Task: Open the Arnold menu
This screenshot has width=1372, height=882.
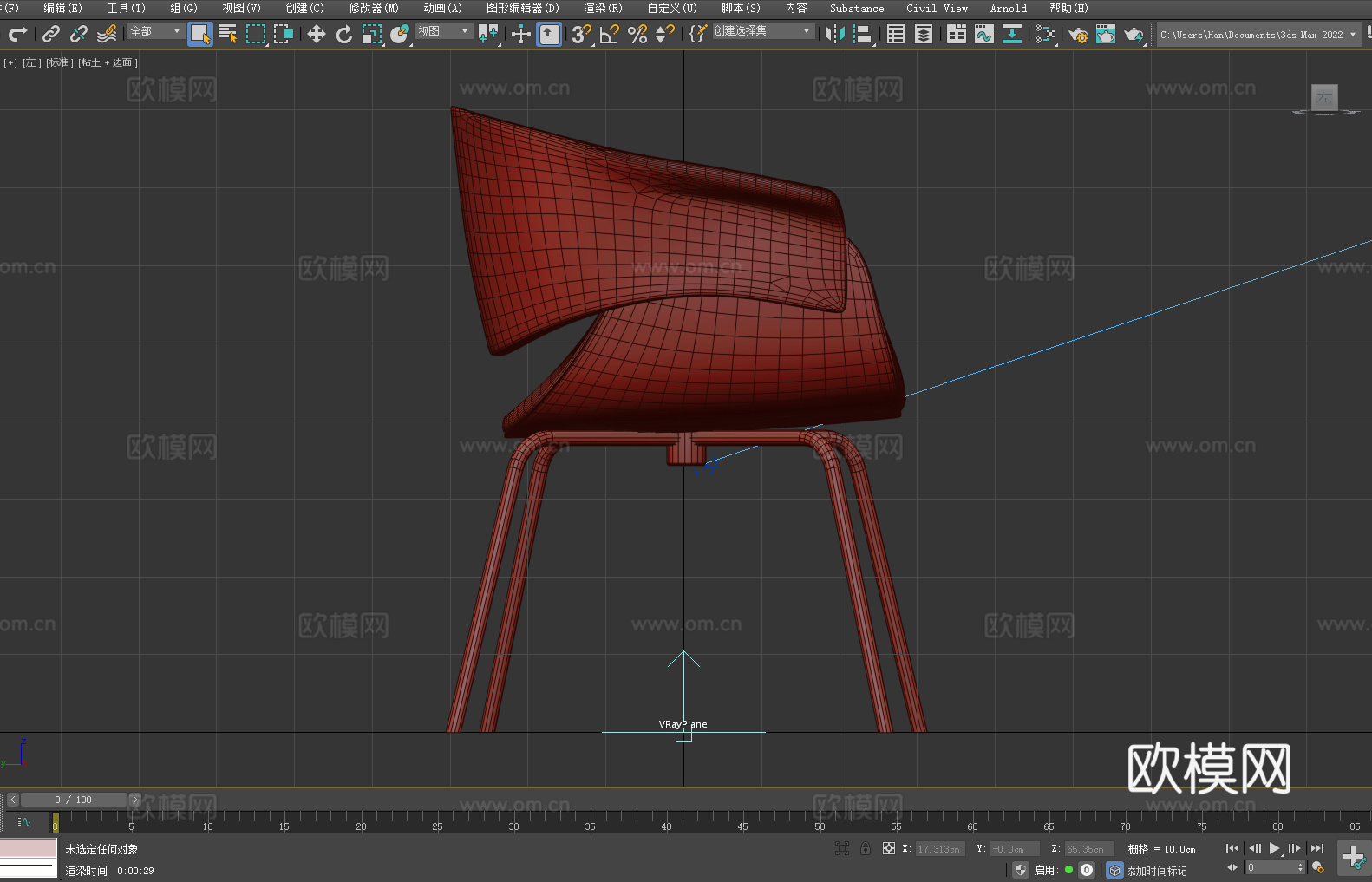Action: [x=1008, y=8]
